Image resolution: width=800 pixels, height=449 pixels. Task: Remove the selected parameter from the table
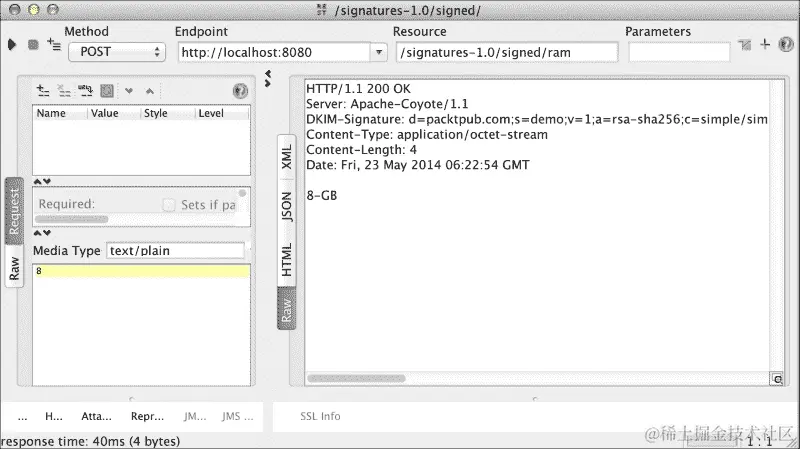coord(64,91)
